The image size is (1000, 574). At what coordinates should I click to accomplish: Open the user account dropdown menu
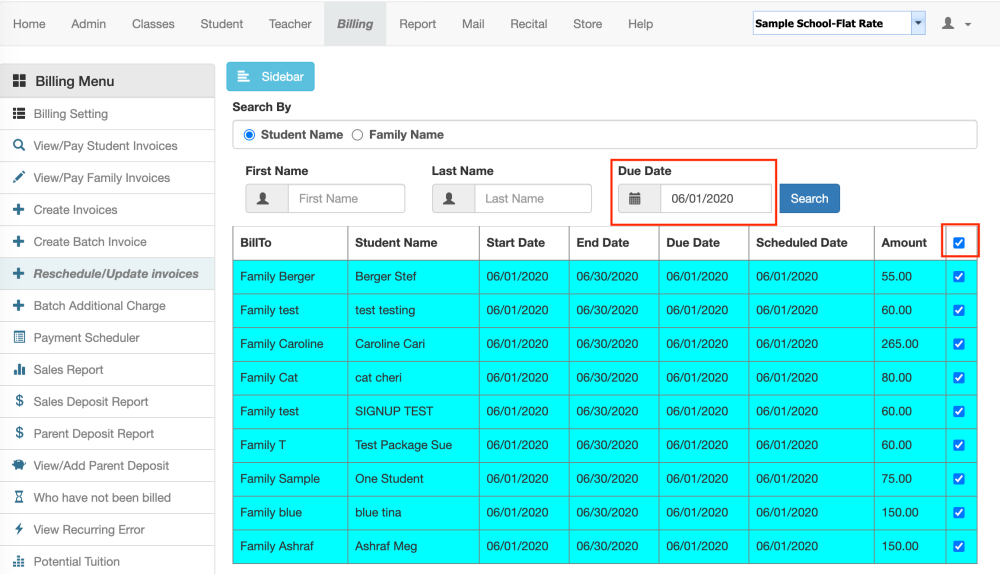click(x=956, y=24)
